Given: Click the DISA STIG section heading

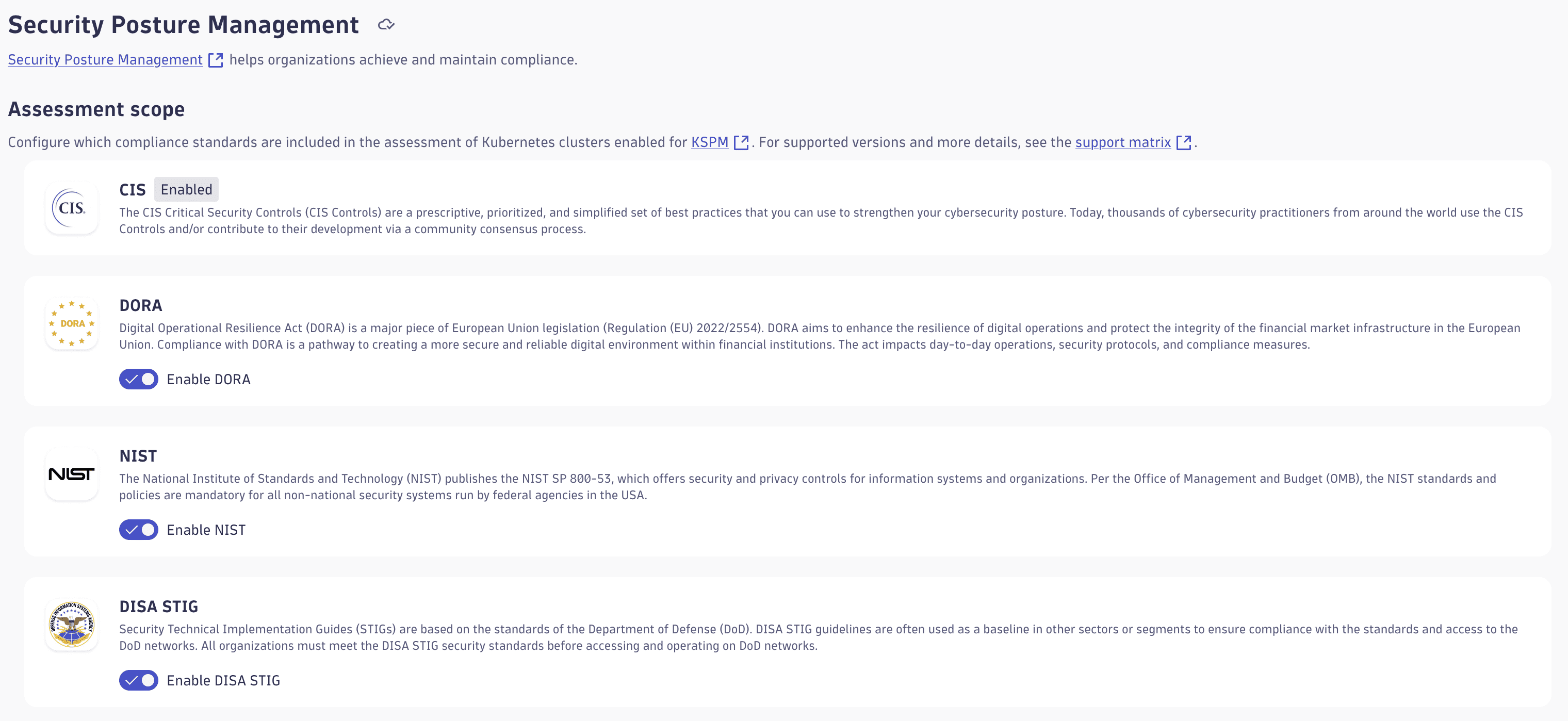Looking at the screenshot, I should (x=158, y=607).
